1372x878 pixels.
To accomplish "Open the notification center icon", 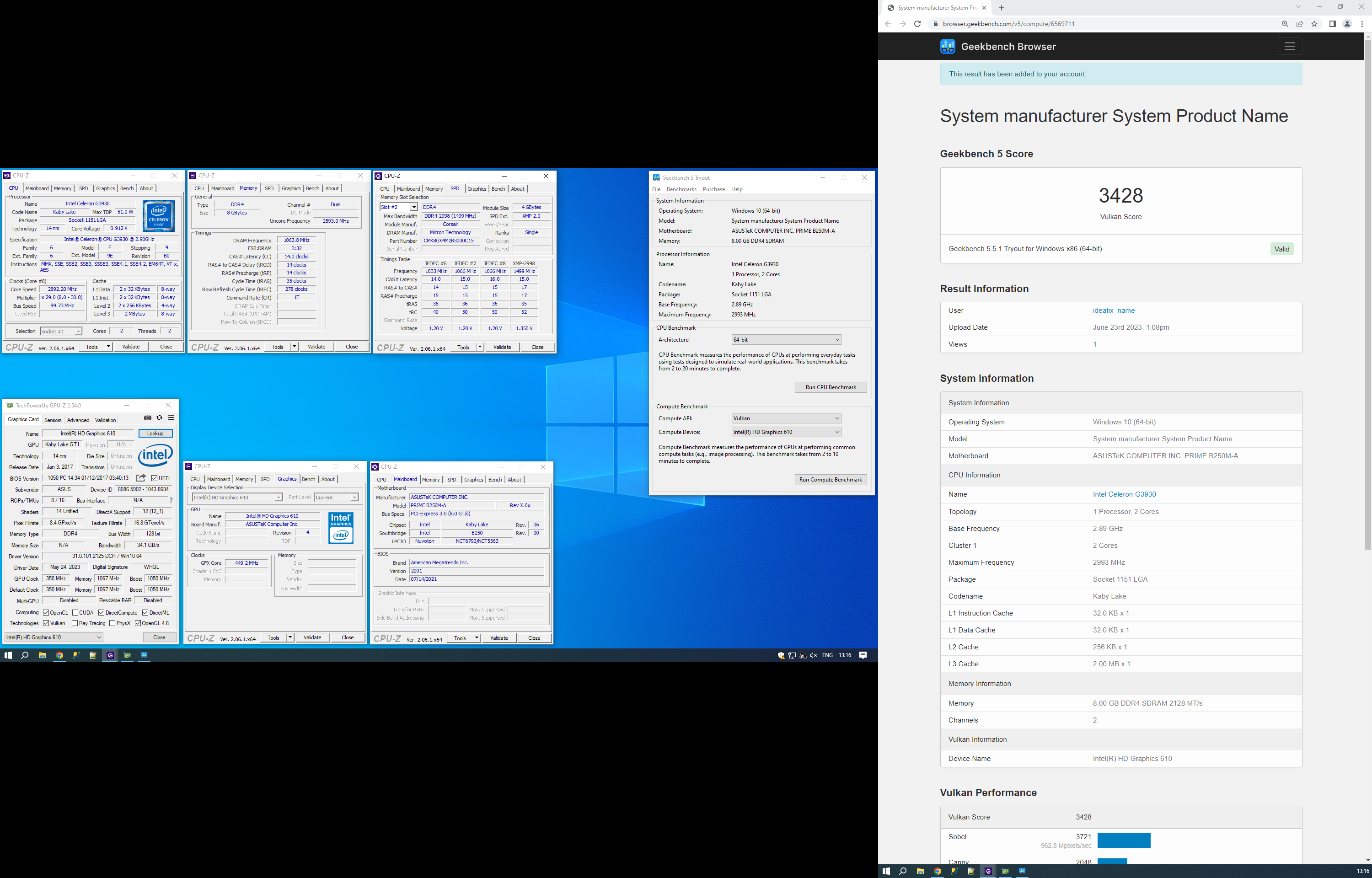I will [863, 656].
